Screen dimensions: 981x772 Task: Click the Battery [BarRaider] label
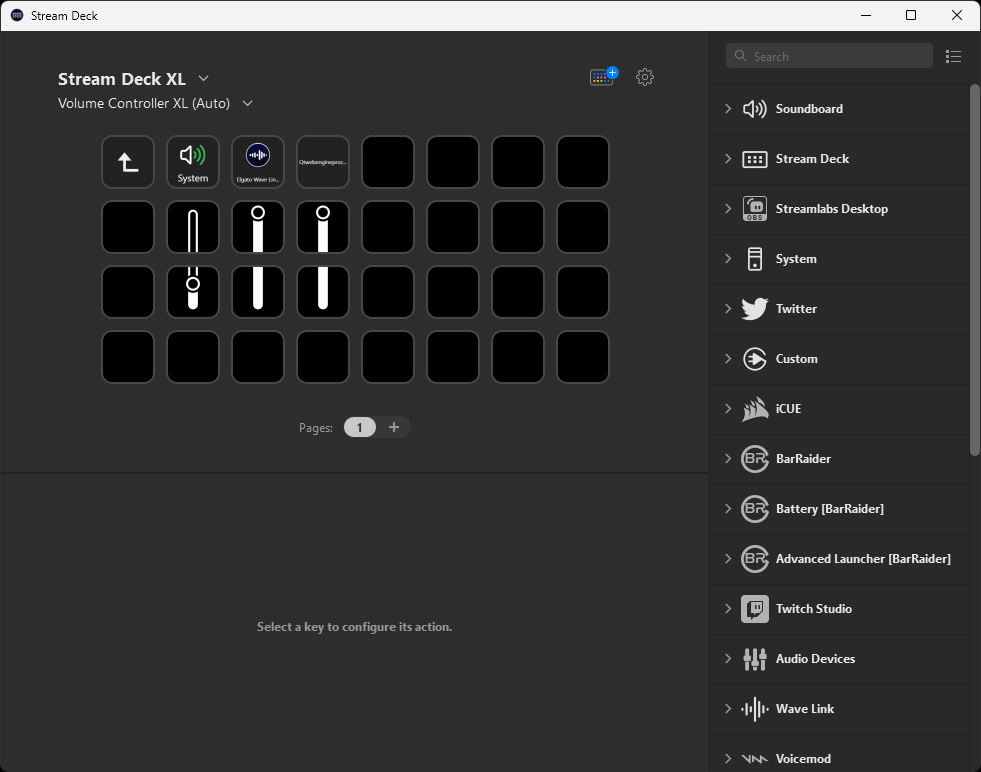[830, 509]
